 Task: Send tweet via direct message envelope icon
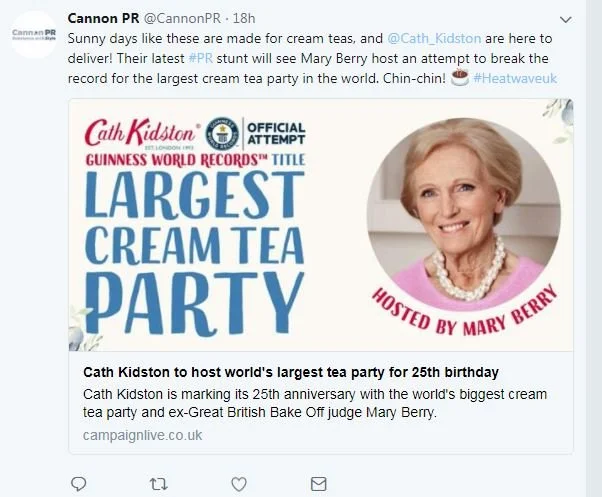coord(318,484)
